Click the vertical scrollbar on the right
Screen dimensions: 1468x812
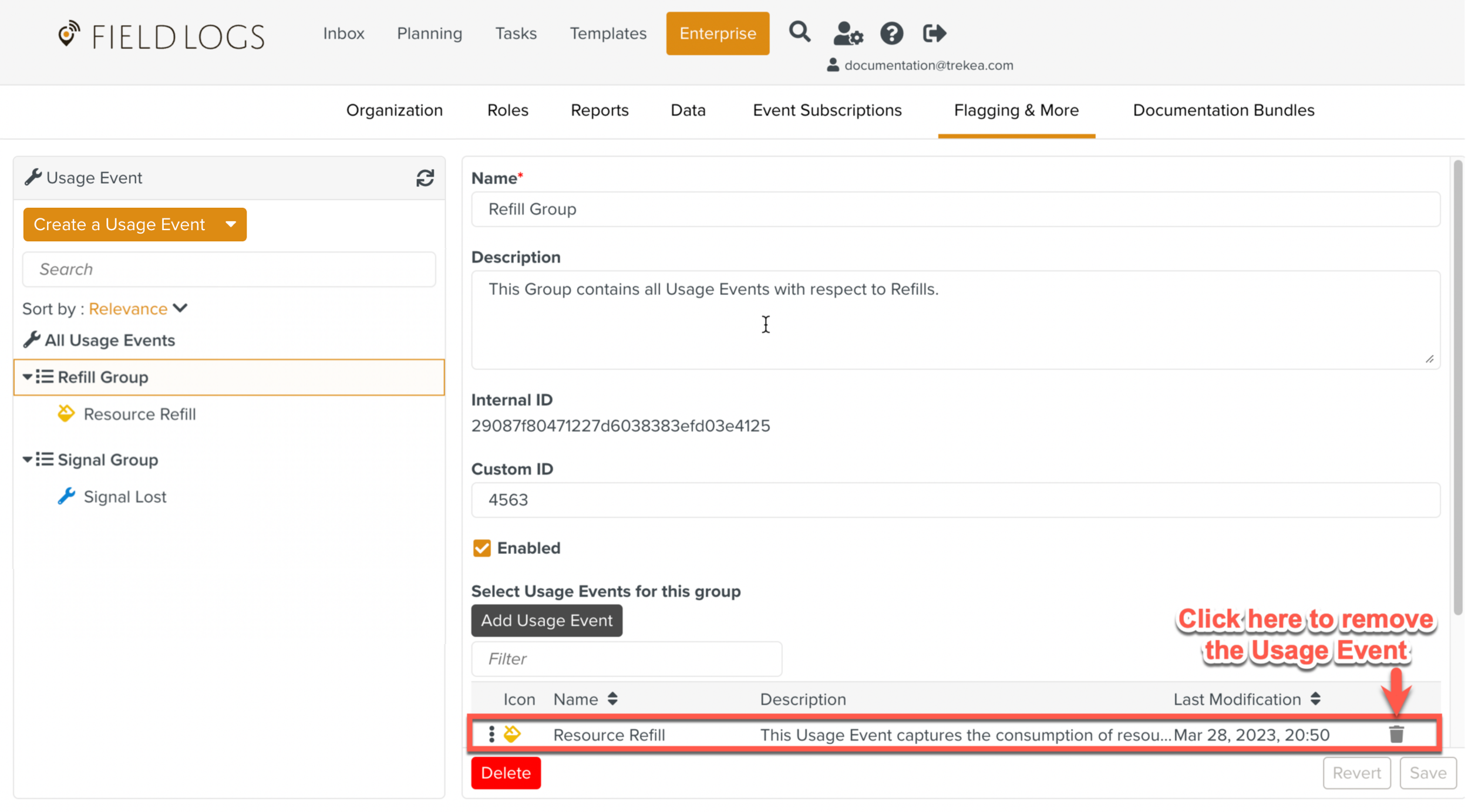(x=1457, y=388)
